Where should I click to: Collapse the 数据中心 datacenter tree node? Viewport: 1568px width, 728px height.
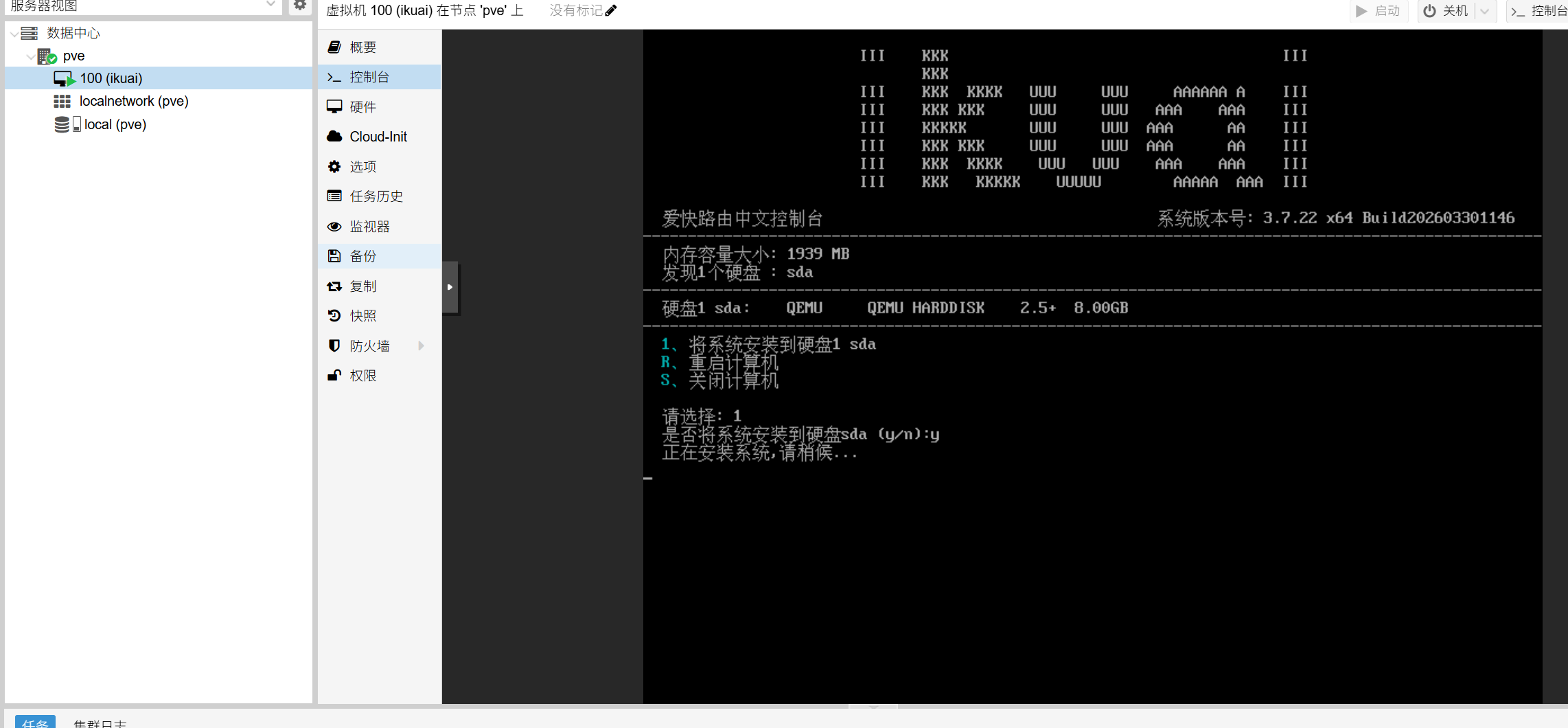coord(14,34)
